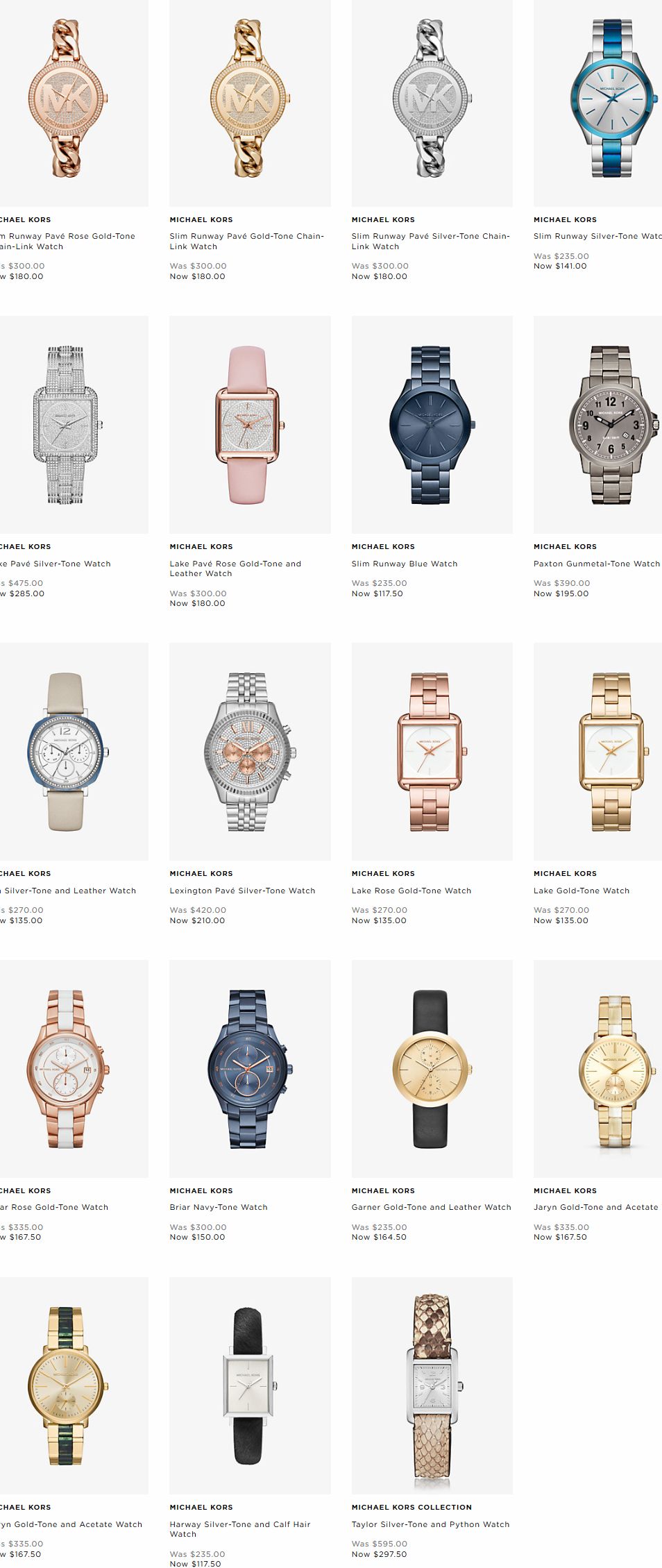Open the Harway calf hair watch image
The height and width of the screenshot is (1568, 662).
[250, 1385]
